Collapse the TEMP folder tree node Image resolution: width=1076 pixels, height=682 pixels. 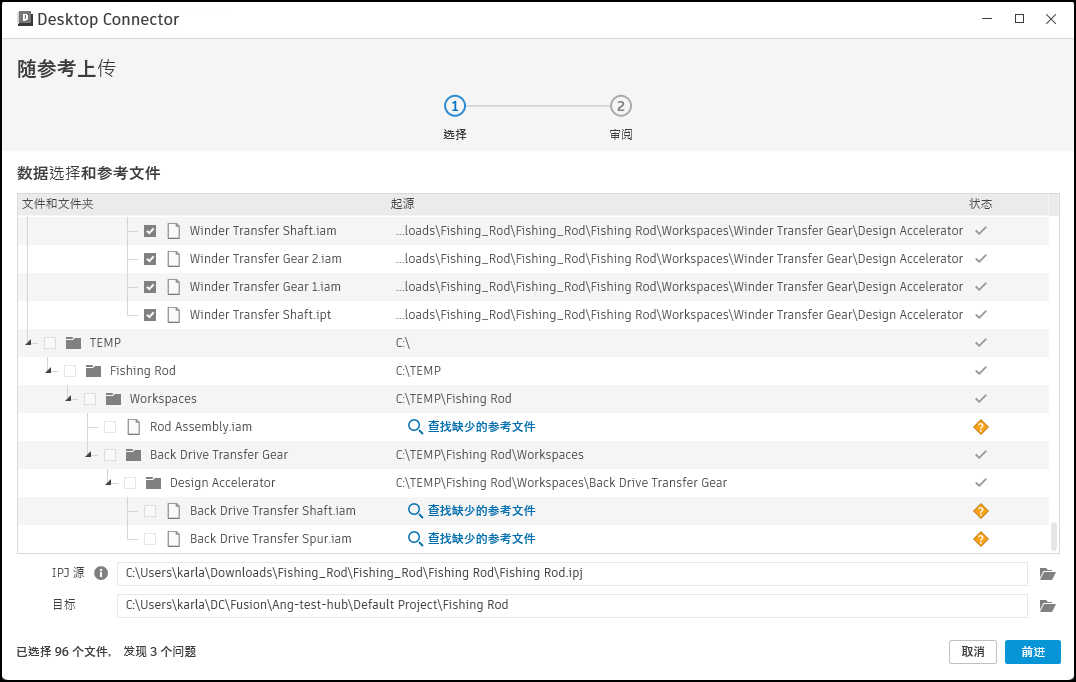point(29,344)
